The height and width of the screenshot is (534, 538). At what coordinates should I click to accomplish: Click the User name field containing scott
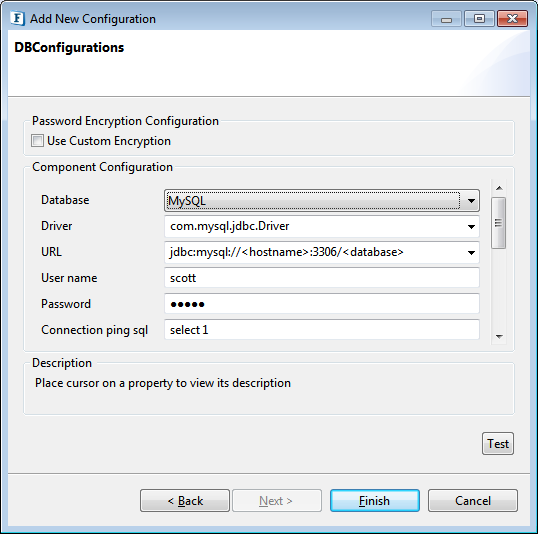(321, 278)
